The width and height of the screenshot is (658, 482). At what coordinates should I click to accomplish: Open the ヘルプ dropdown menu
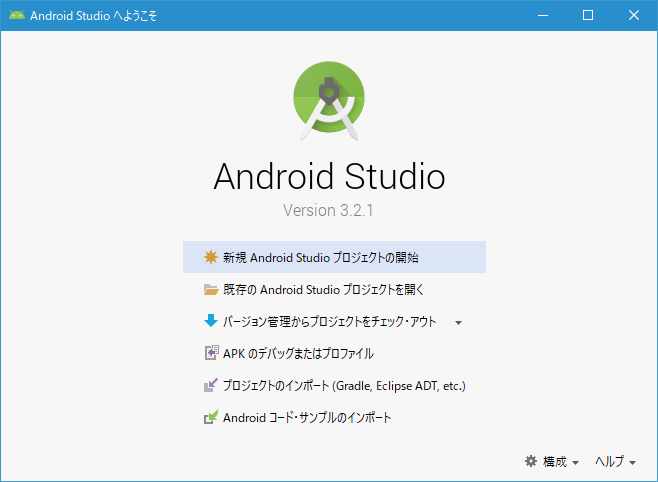point(615,461)
